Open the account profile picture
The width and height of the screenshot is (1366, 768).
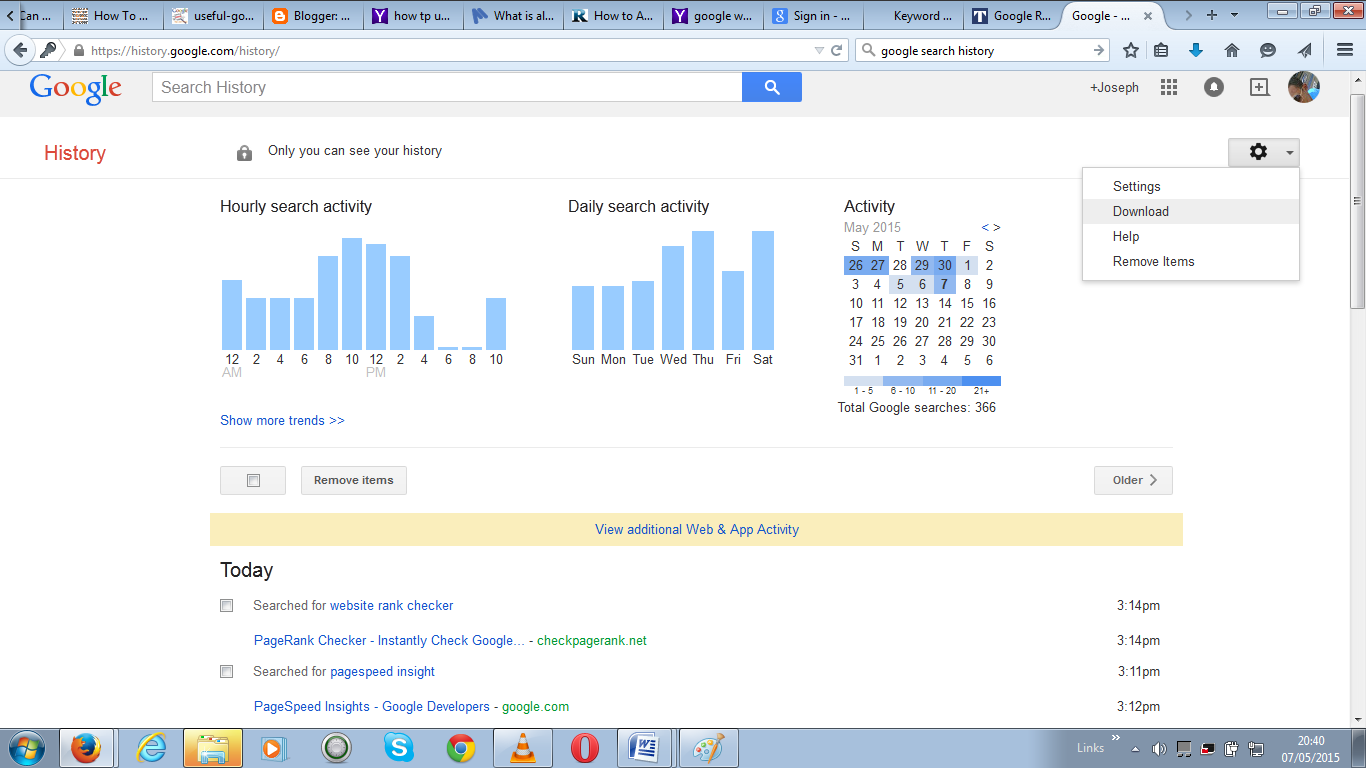tap(1304, 87)
